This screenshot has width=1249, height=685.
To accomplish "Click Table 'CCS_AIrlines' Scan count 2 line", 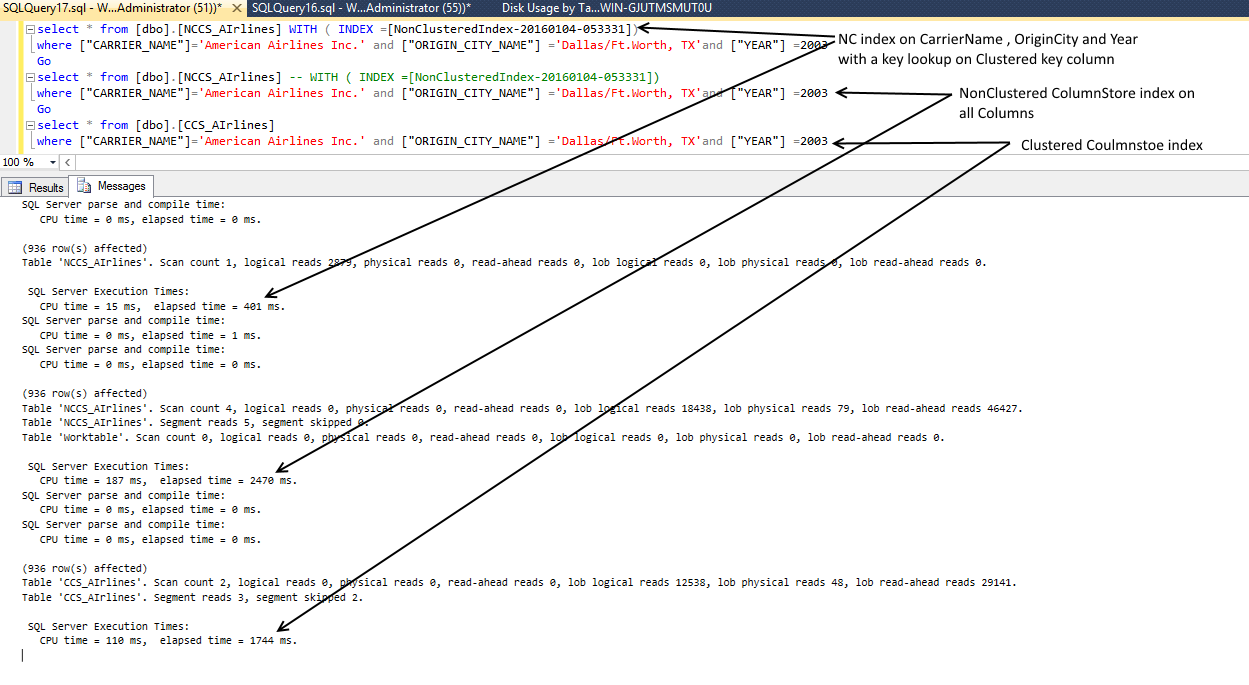I will pyautogui.click(x=519, y=583).
